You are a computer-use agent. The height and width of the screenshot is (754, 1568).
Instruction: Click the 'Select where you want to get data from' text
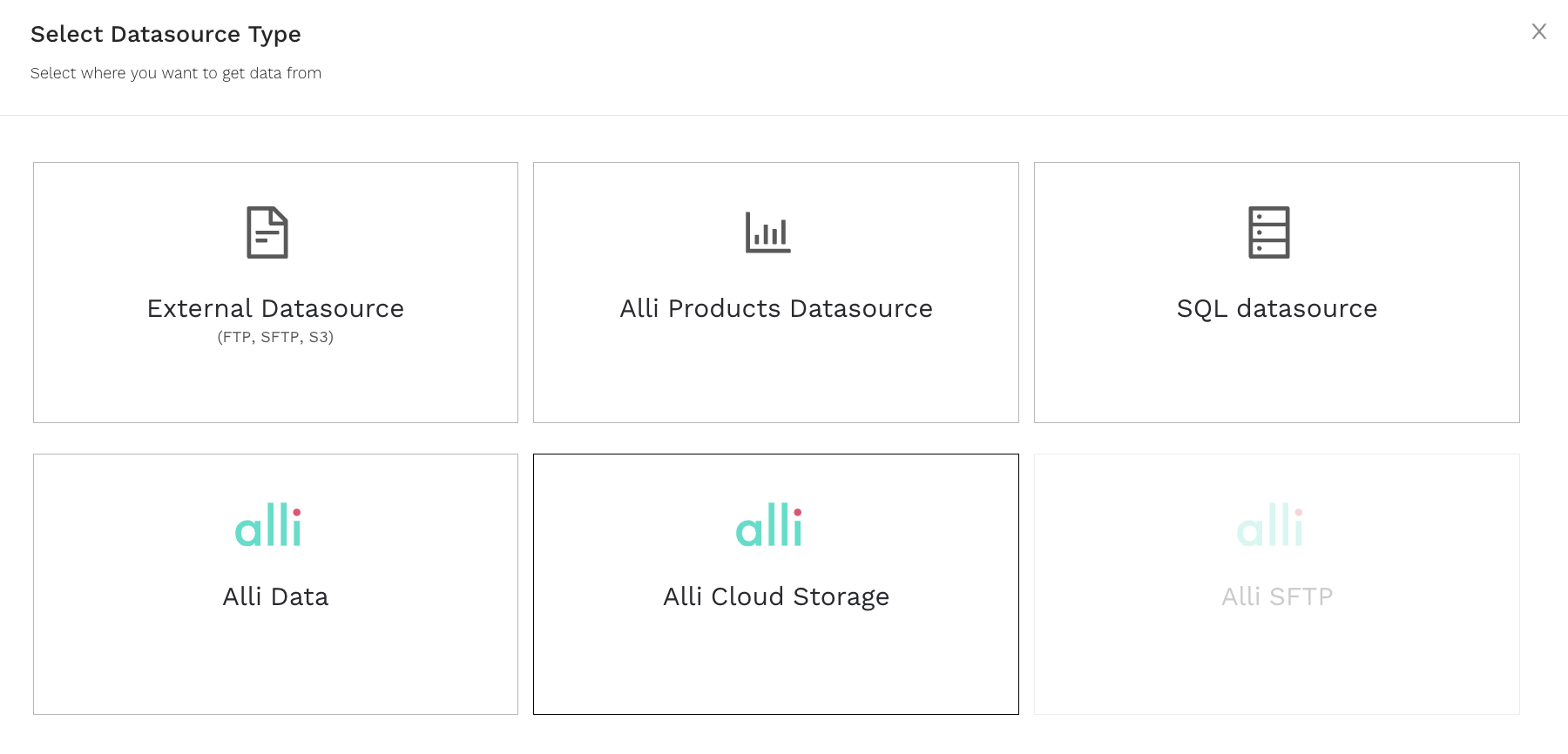pyautogui.click(x=176, y=73)
